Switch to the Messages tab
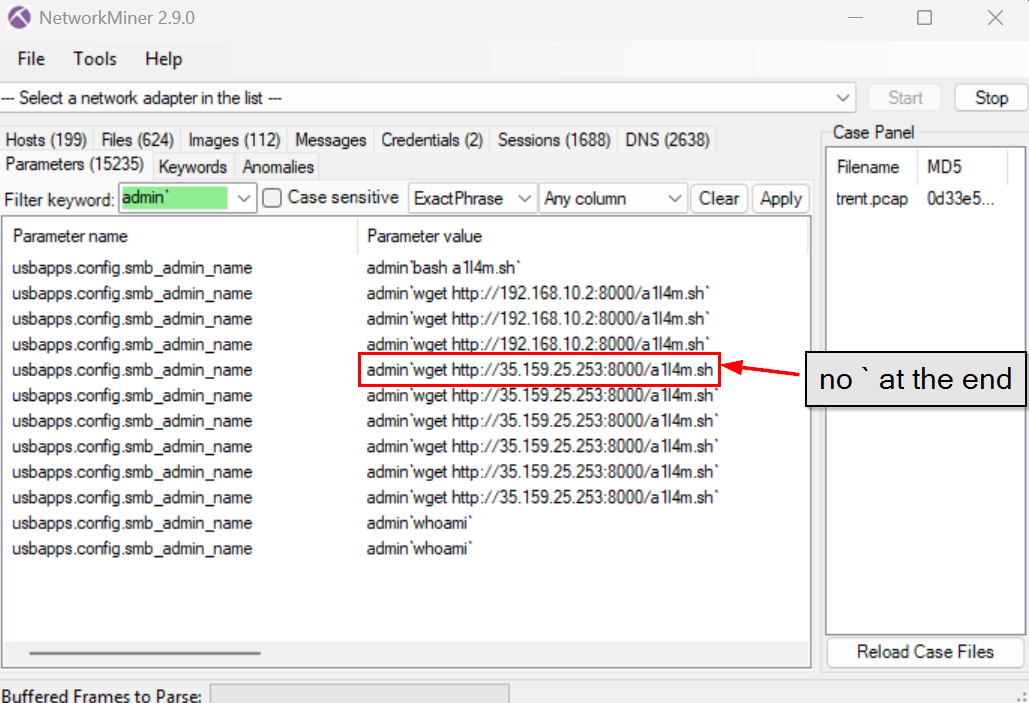This screenshot has width=1029, height=703. click(331, 140)
